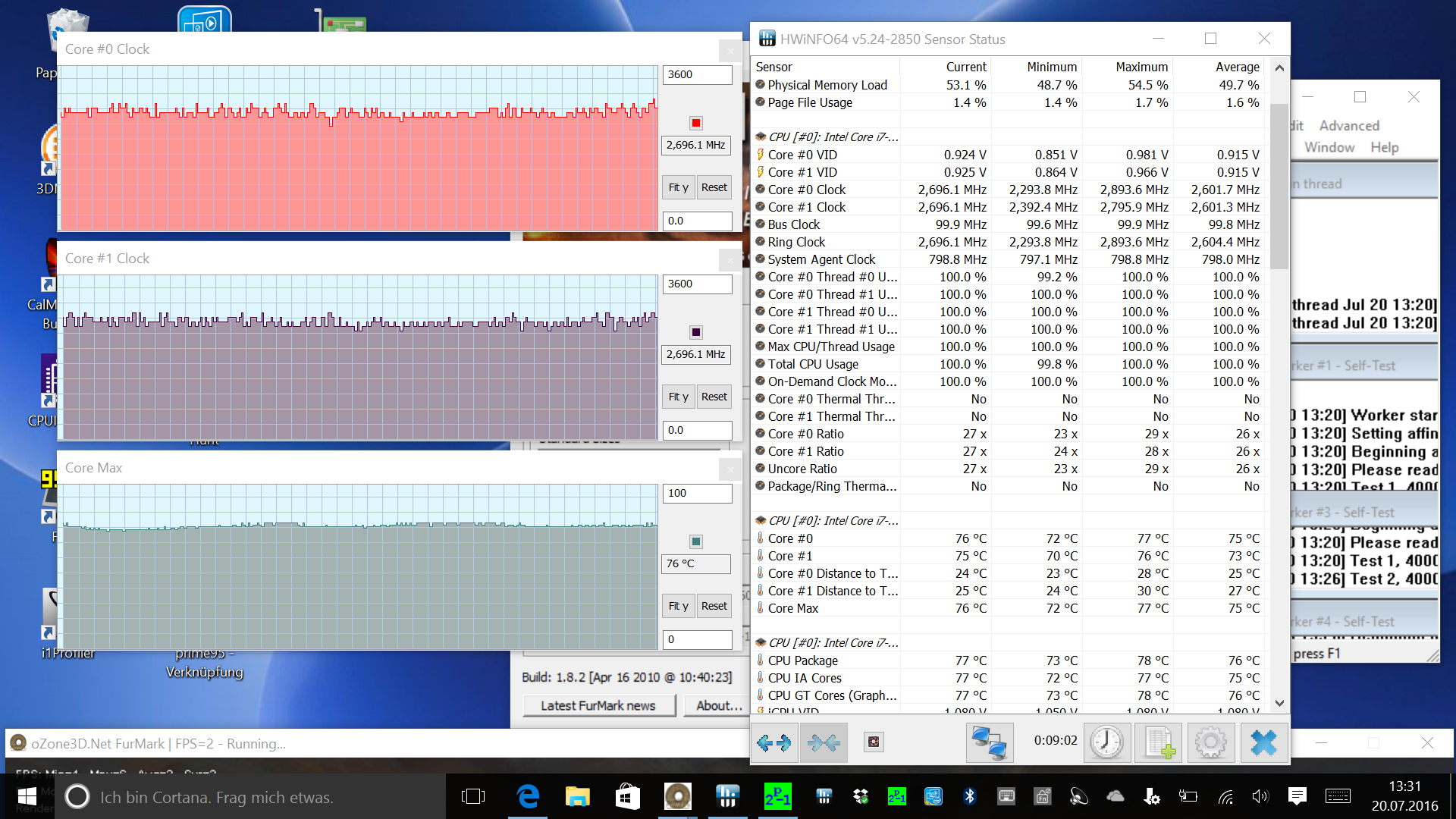1456x819 pixels.
Task: Open the Advanced menu in Prime95
Action: (1348, 126)
